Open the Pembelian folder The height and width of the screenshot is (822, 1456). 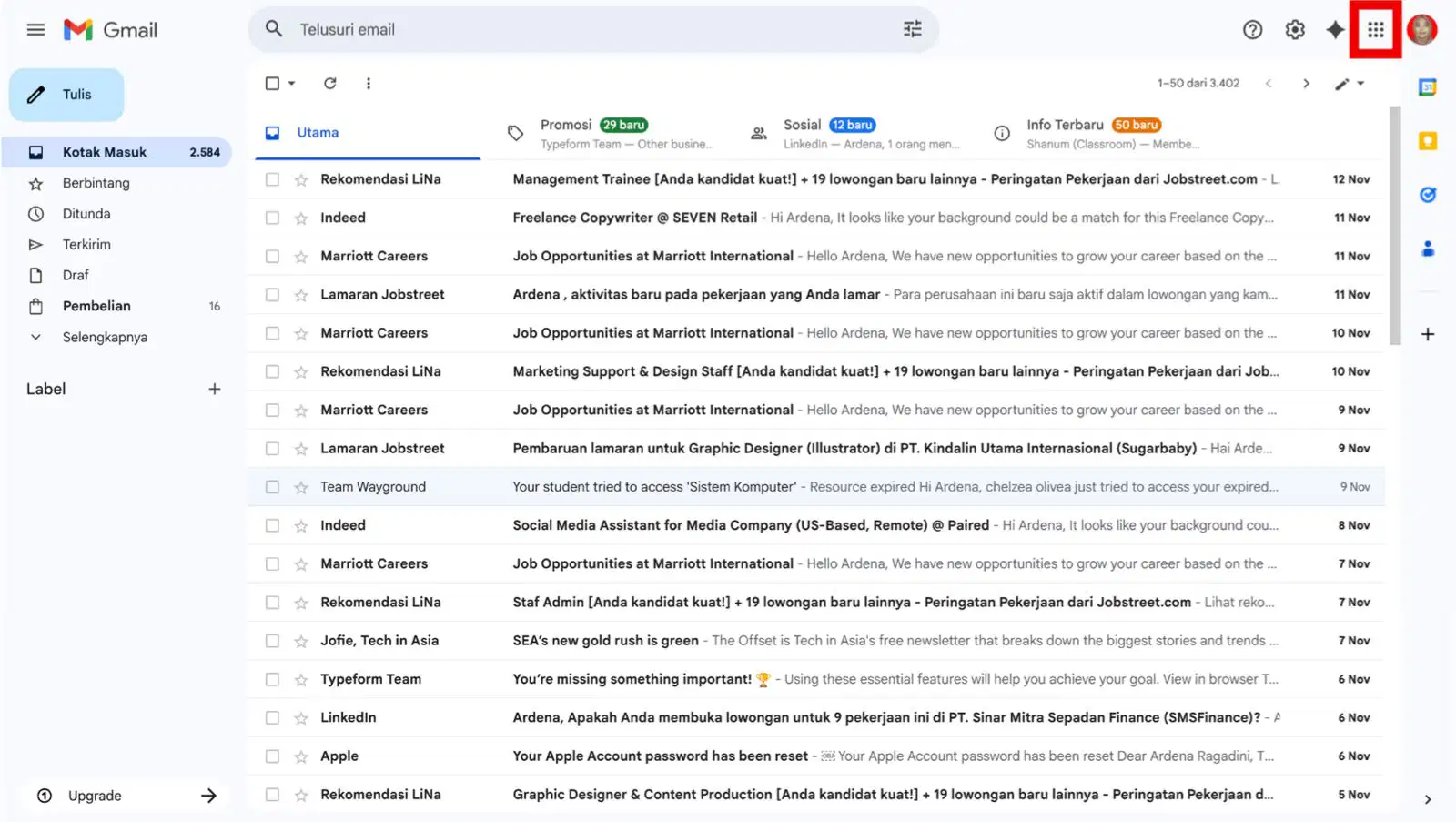click(116, 306)
